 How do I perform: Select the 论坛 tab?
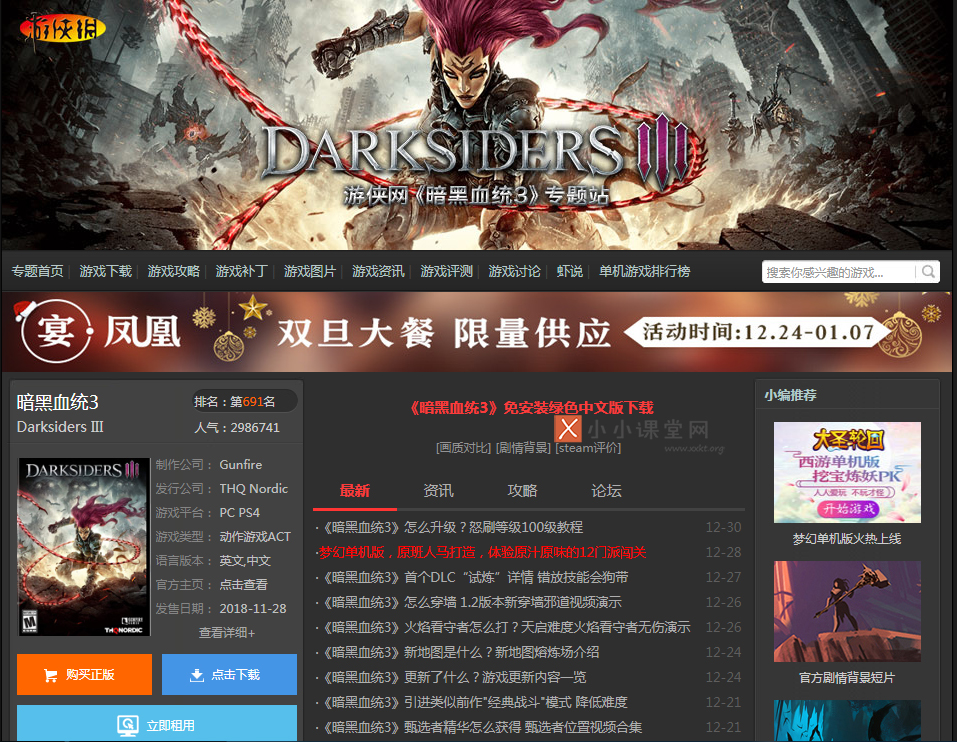click(606, 491)
